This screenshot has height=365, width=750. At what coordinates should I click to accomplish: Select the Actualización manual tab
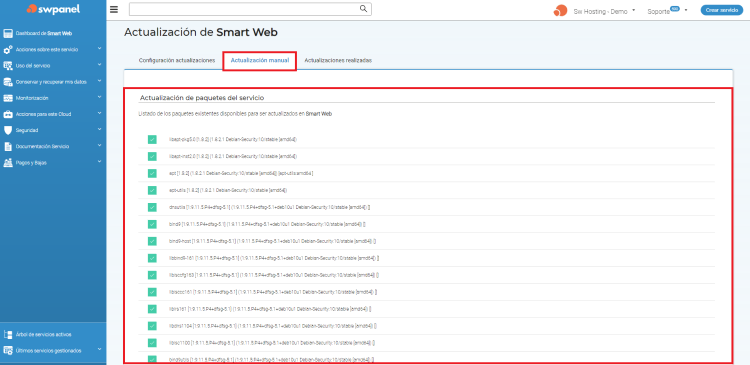[260, 61]
